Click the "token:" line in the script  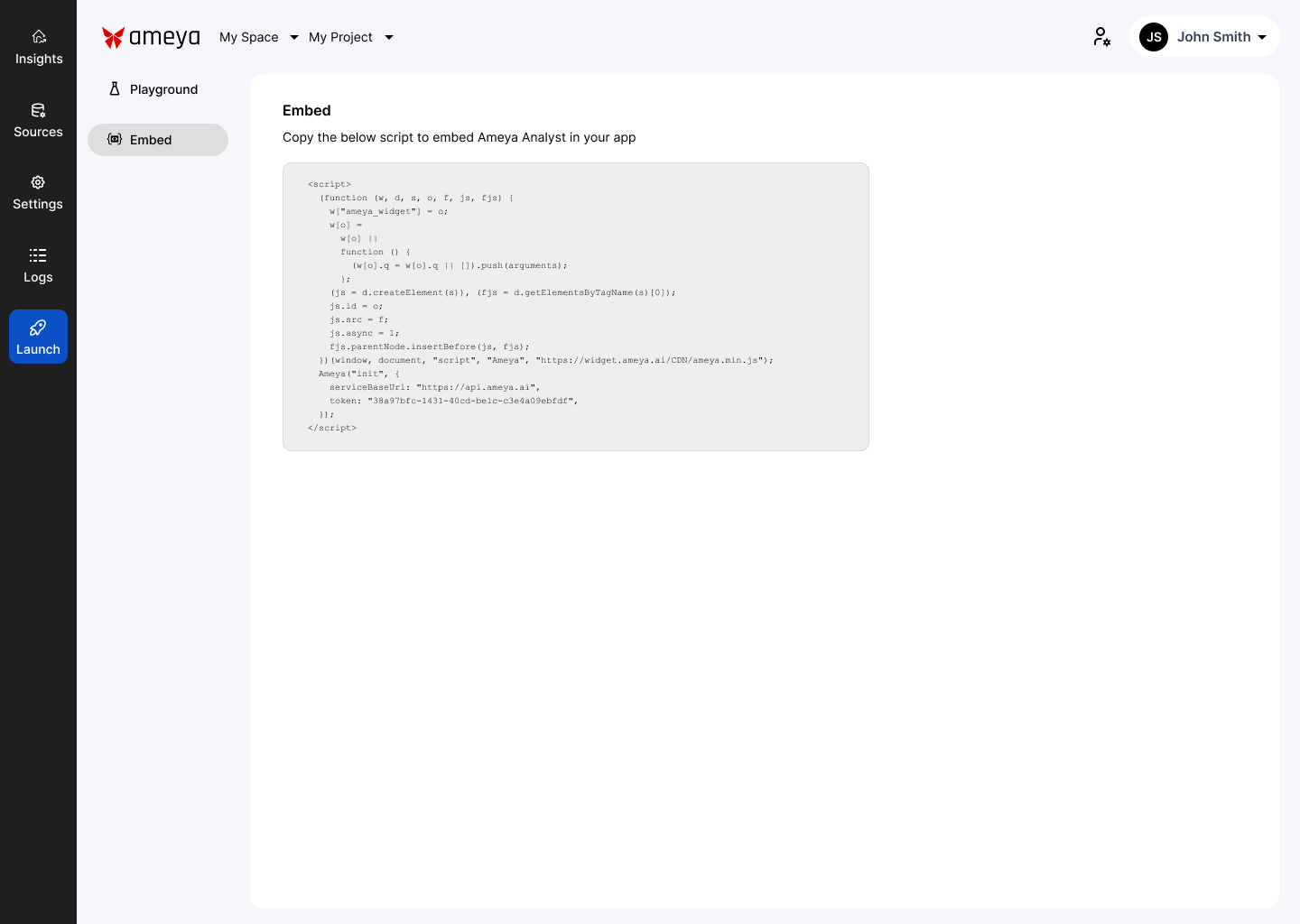[453, 401]
